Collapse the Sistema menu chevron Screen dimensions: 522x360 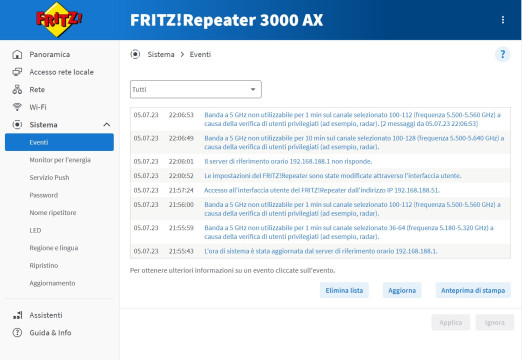pyautogui.click(x=107, y=125)
